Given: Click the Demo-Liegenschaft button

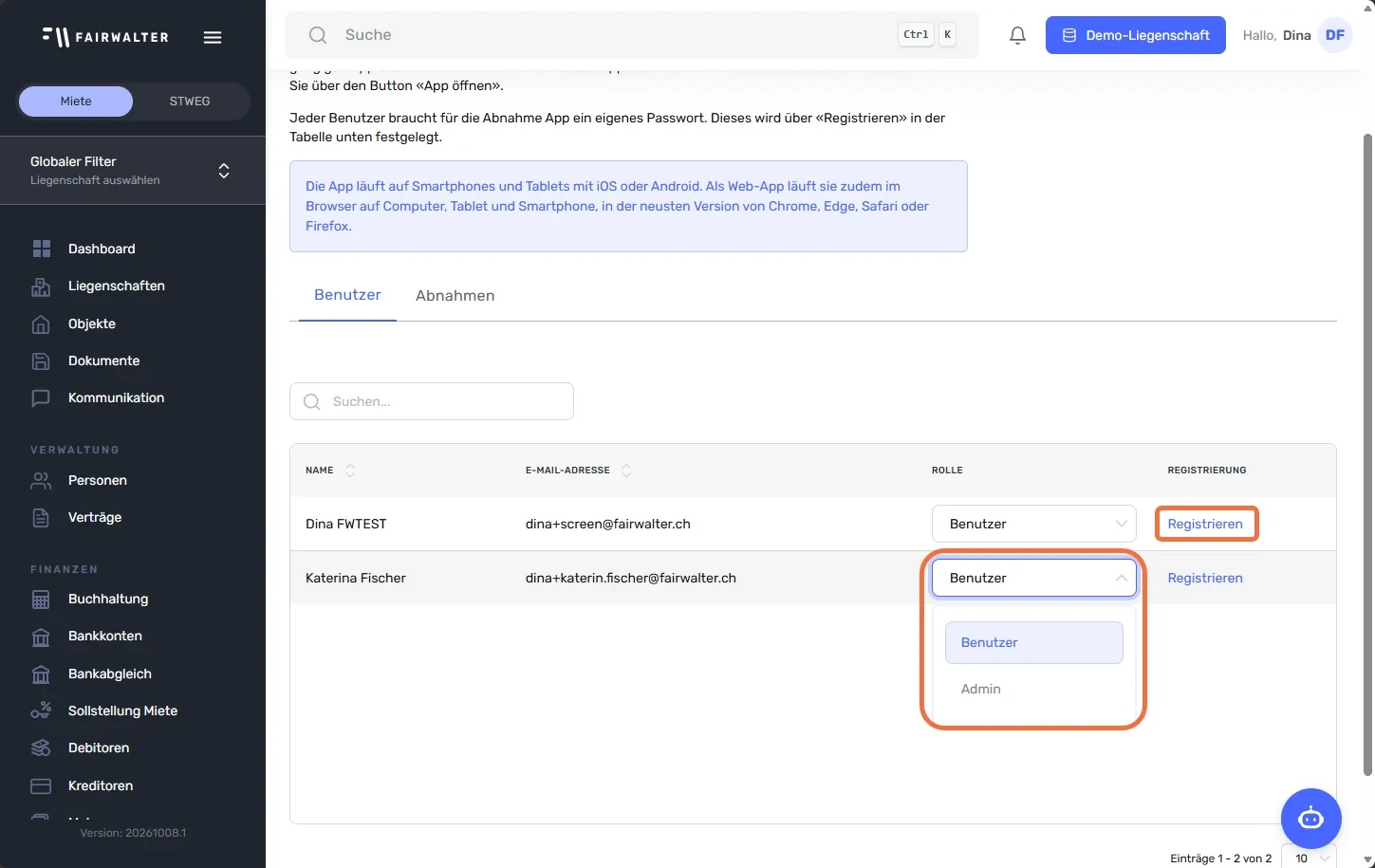Looking at the screenshot, I should (x=1136, y=35).
